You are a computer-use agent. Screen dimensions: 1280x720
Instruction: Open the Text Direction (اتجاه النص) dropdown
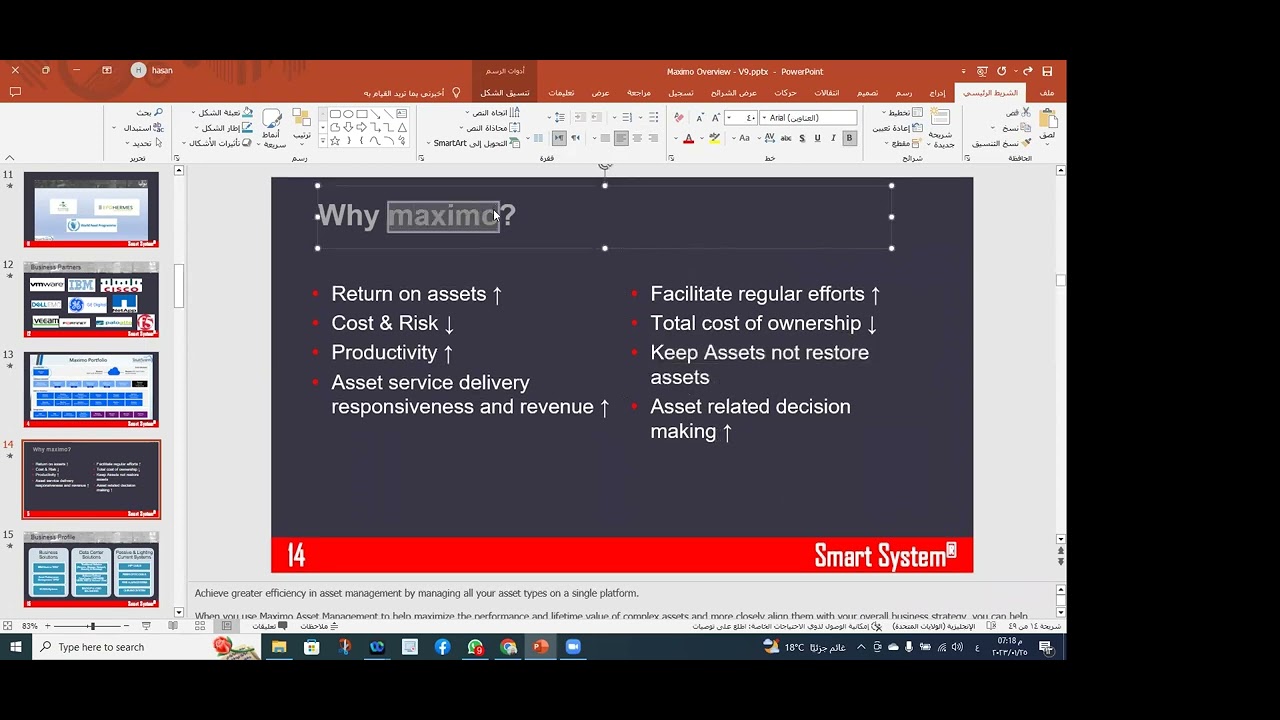point(491,113)
